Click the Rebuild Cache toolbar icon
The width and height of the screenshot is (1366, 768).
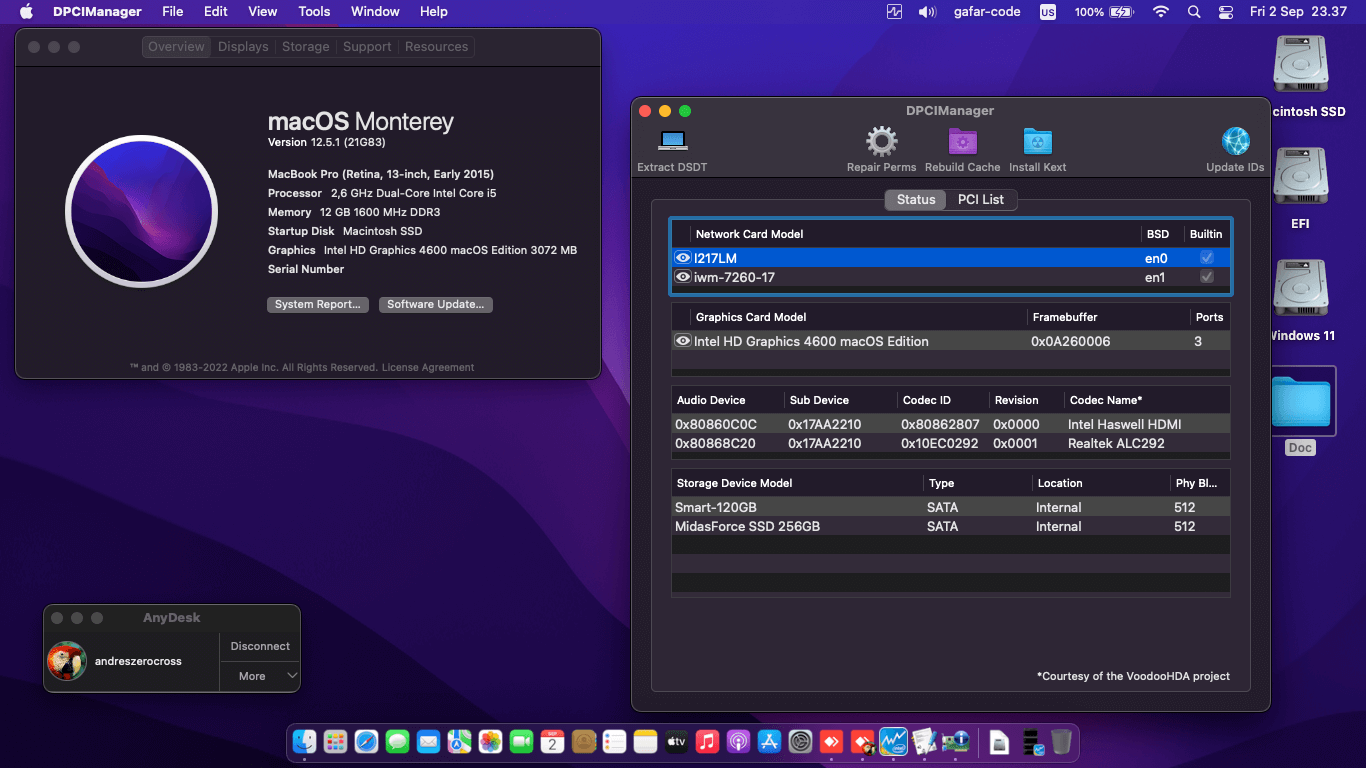pos(962,141)
